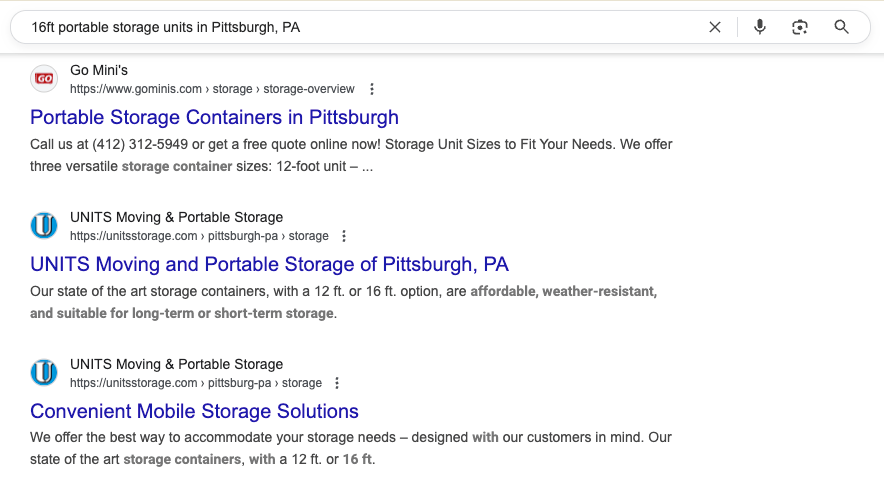Submit search using the magnifying glass icon
Viewport: 884px width, 478px height.
[x=841, y=27]
